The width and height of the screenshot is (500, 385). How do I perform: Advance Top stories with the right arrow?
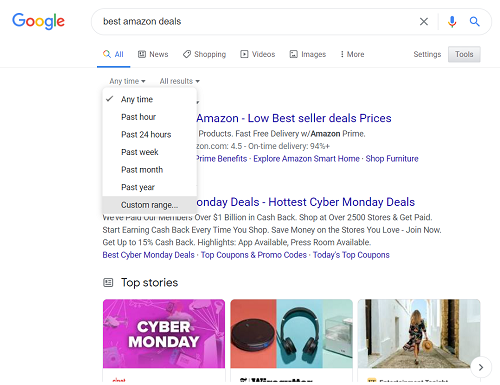(481, 367)
